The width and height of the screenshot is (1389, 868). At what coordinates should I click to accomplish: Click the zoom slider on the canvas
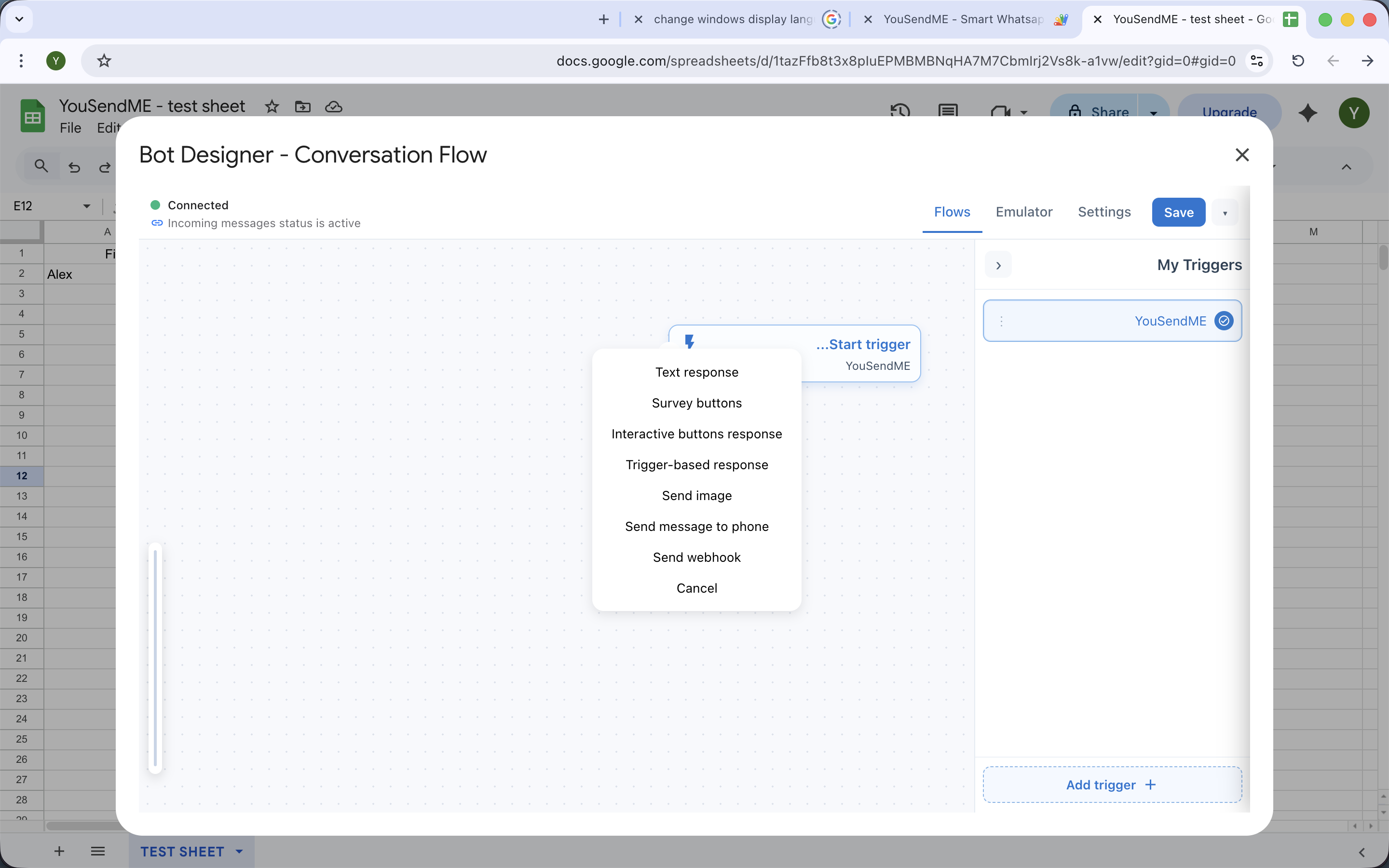155,658
